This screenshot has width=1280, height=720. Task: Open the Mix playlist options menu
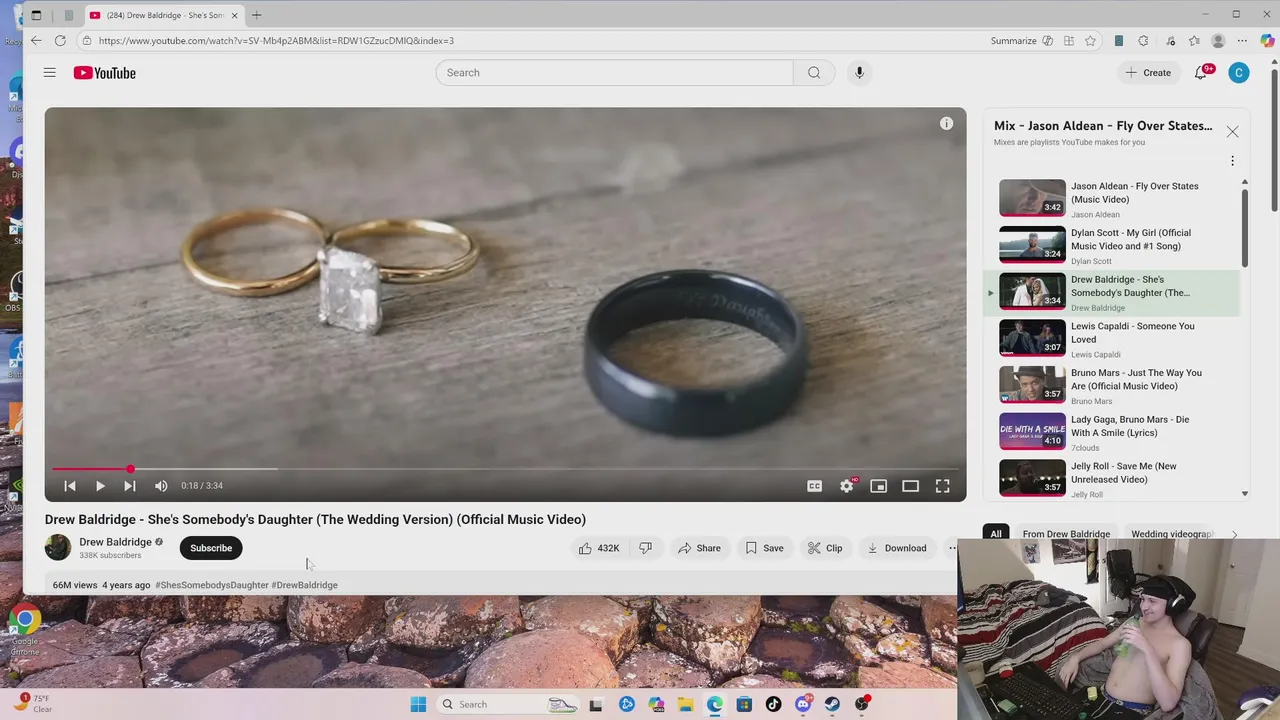tap(1232, 161)
